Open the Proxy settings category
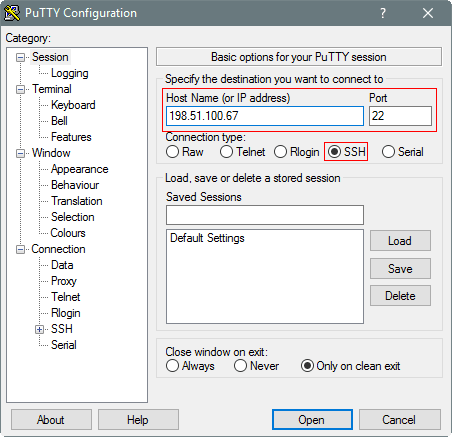The image size is (452, 437). pos(64,281)
